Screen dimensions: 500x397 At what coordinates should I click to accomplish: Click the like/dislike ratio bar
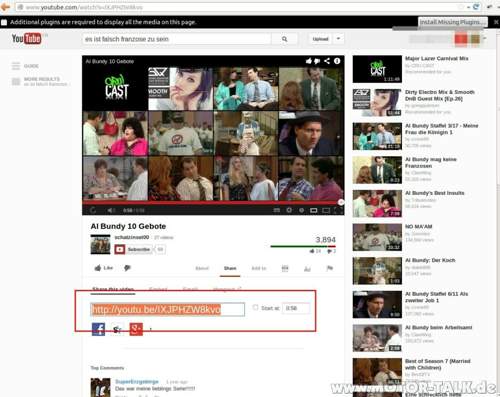303,246
